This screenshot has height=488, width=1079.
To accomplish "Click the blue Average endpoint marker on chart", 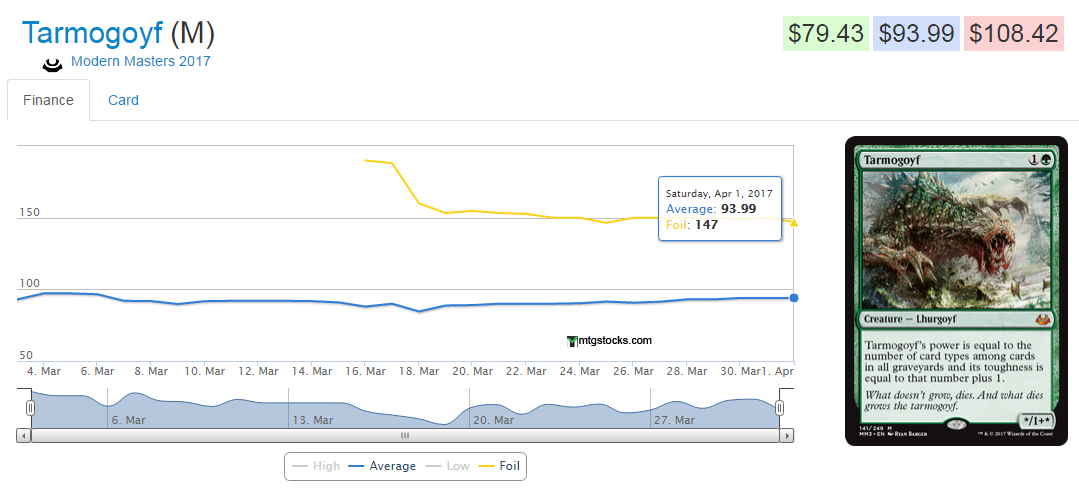I will point(793,298).
